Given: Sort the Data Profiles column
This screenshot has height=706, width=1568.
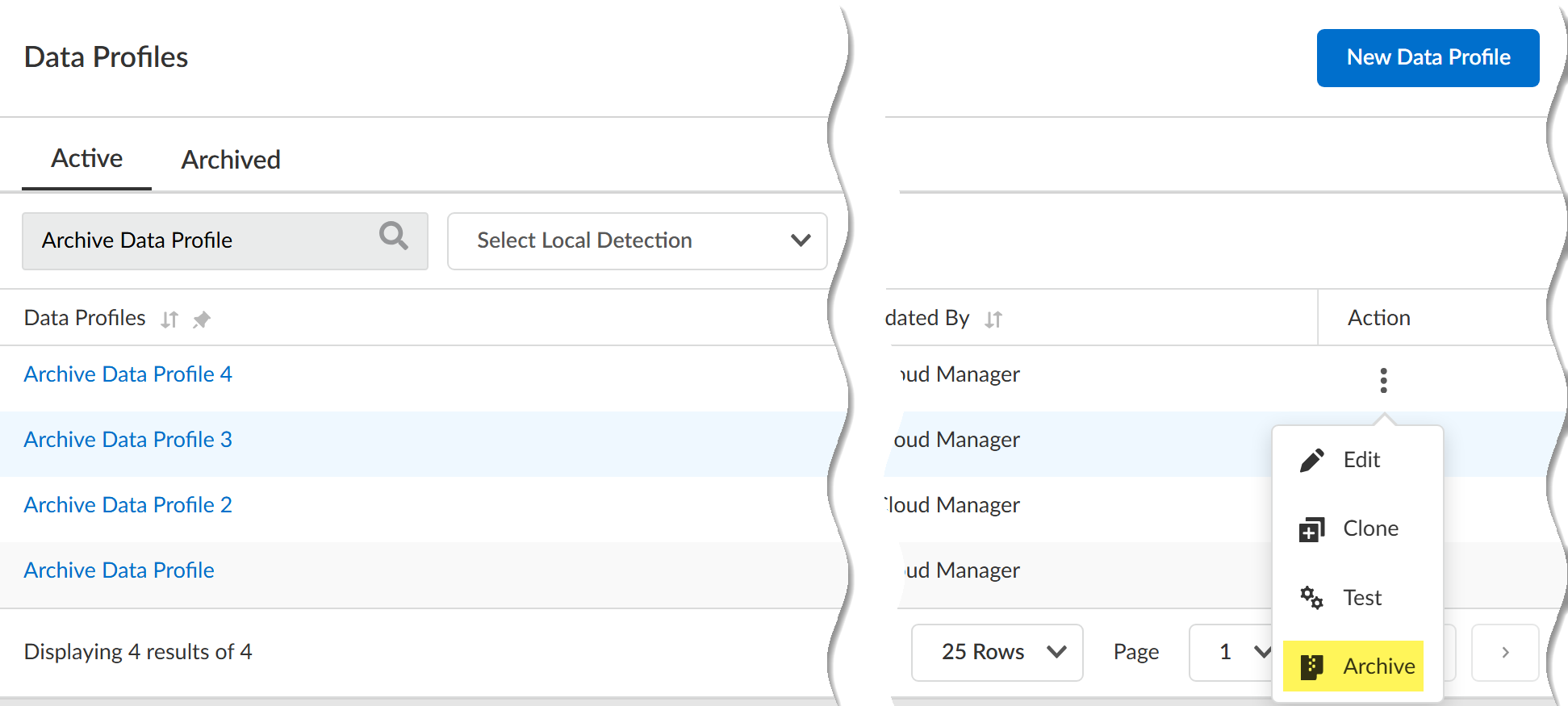Looking at the screenshot, I should click(x=169, y=320).
